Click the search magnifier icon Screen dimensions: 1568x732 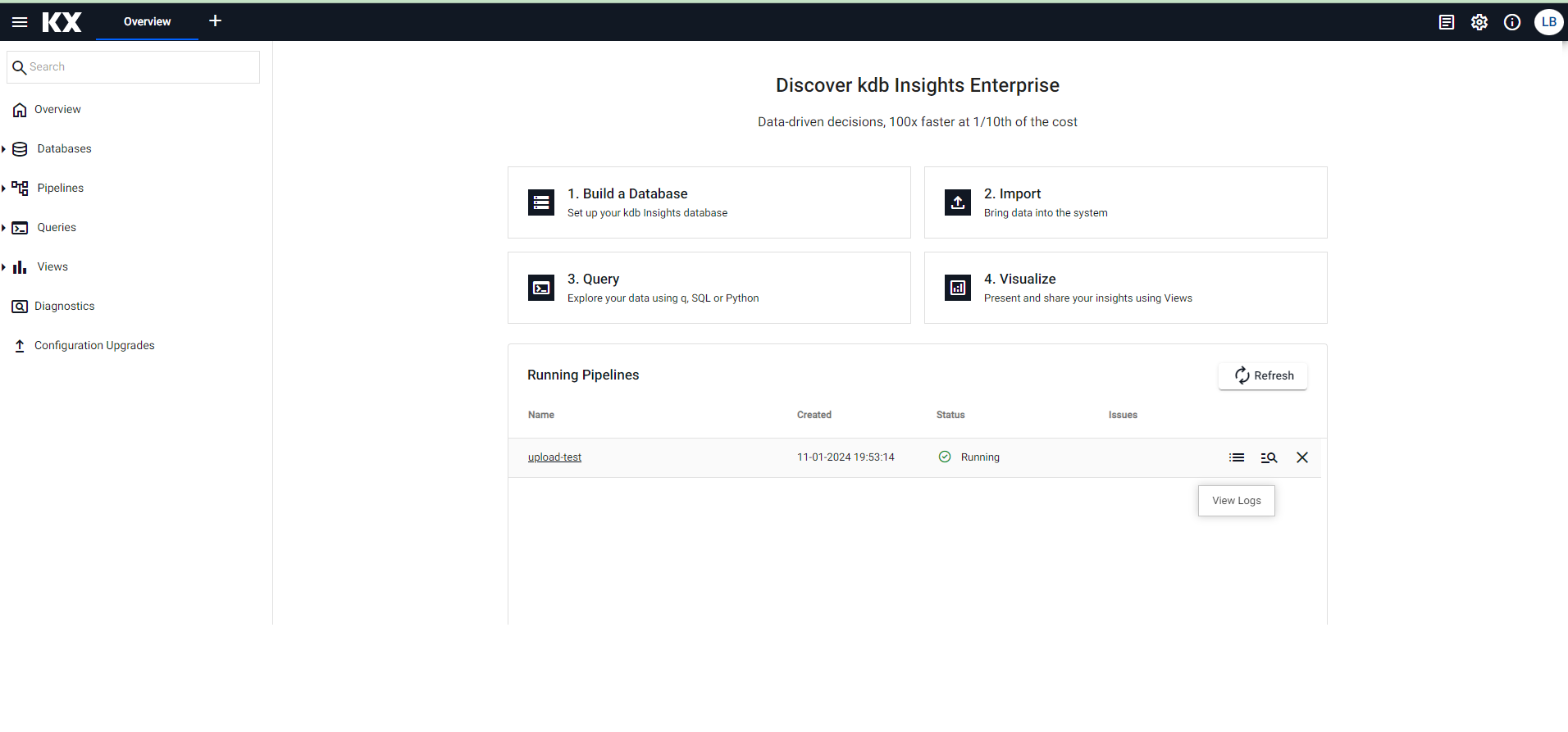(x=20, y=67)
